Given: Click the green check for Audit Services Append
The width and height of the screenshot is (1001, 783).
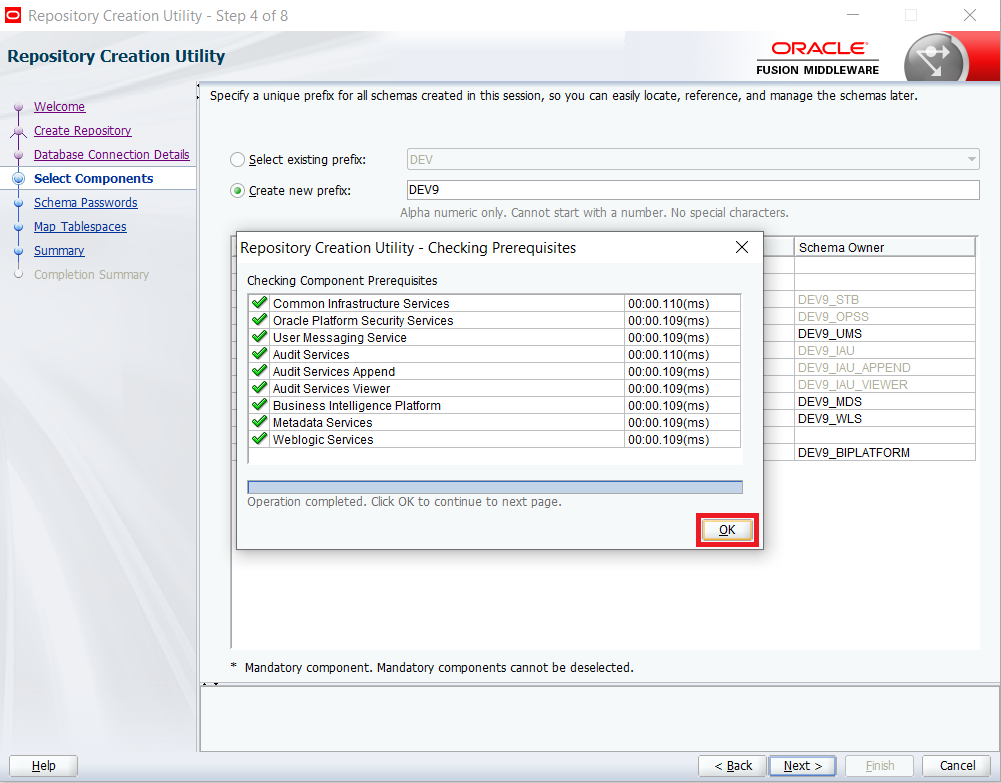Looking at the screenshot, I should (259, 371).
